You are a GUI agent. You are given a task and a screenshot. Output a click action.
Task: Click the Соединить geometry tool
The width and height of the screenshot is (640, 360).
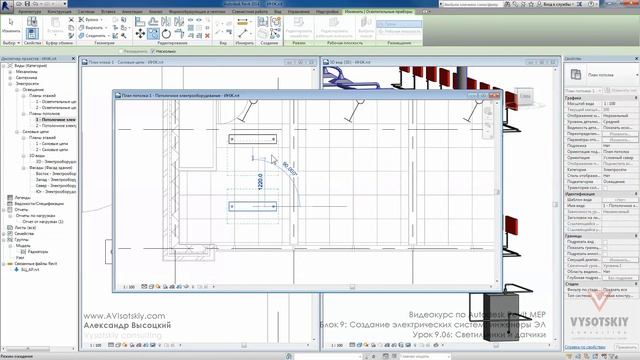click(93, 36)
